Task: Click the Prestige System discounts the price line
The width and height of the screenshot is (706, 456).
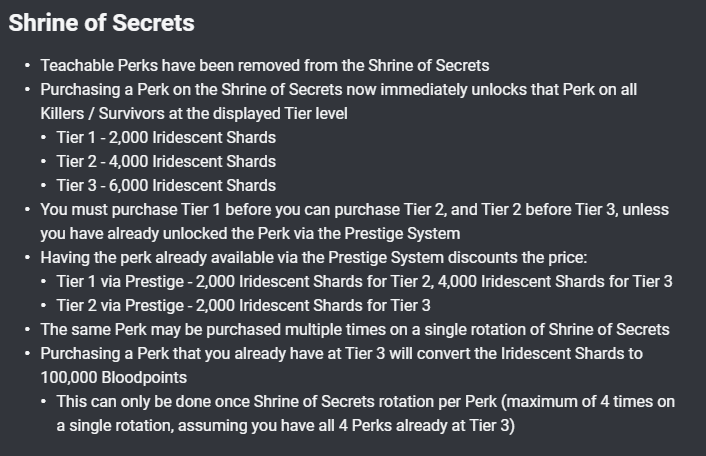Action: (314, 257)
